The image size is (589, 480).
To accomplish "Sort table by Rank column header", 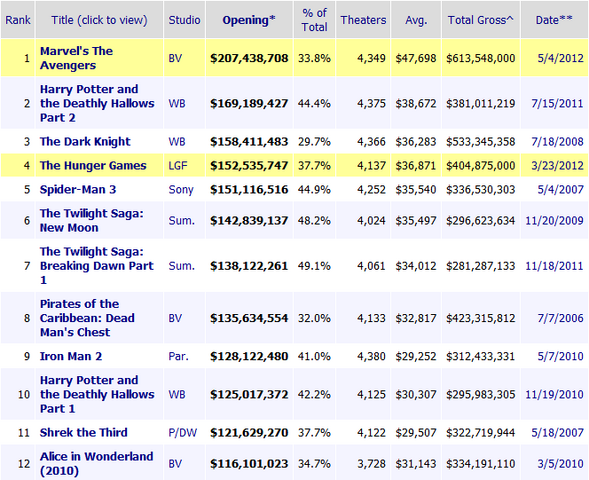I will pos(18,20).
